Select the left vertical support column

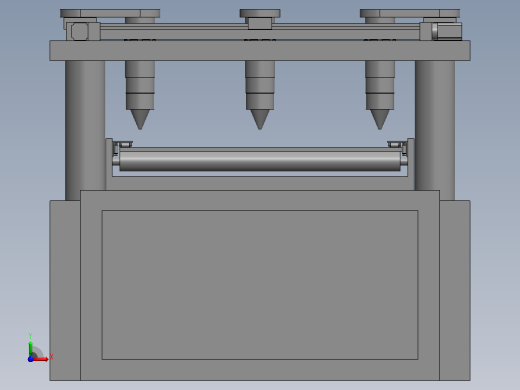(85, 130)
